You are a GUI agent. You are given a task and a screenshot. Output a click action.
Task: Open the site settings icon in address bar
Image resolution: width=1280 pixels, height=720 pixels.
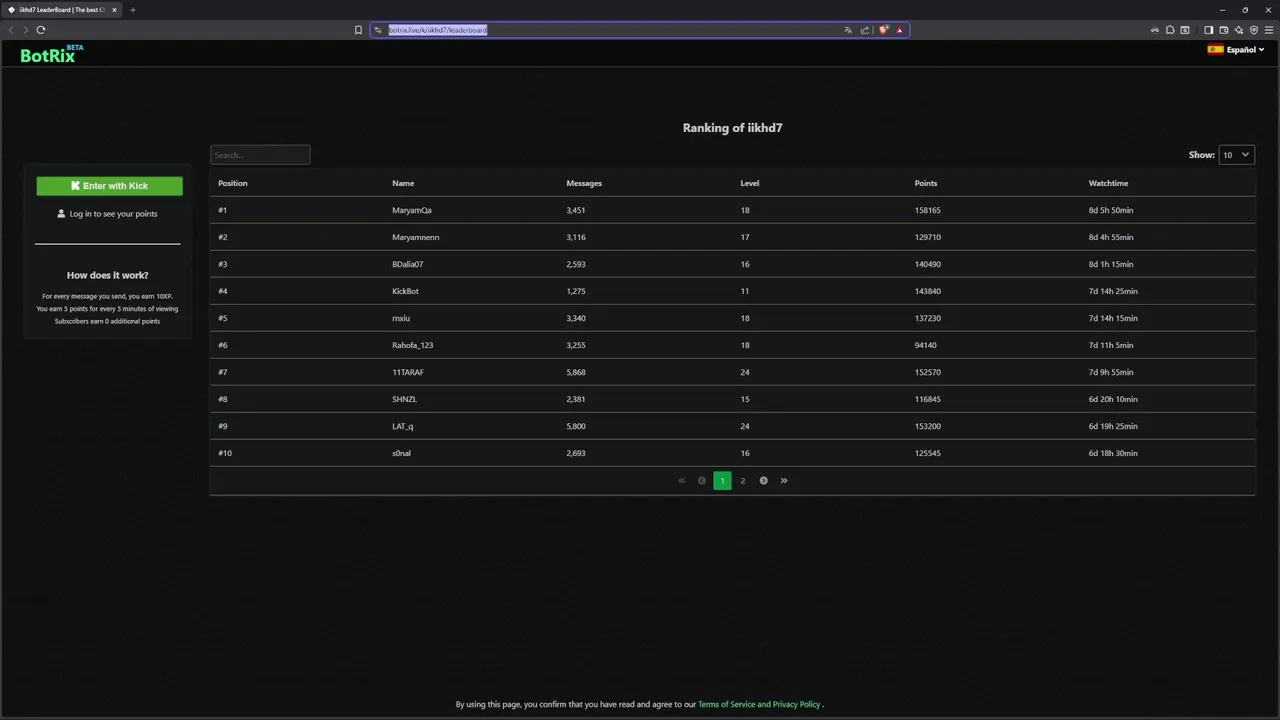pos(378,30)
